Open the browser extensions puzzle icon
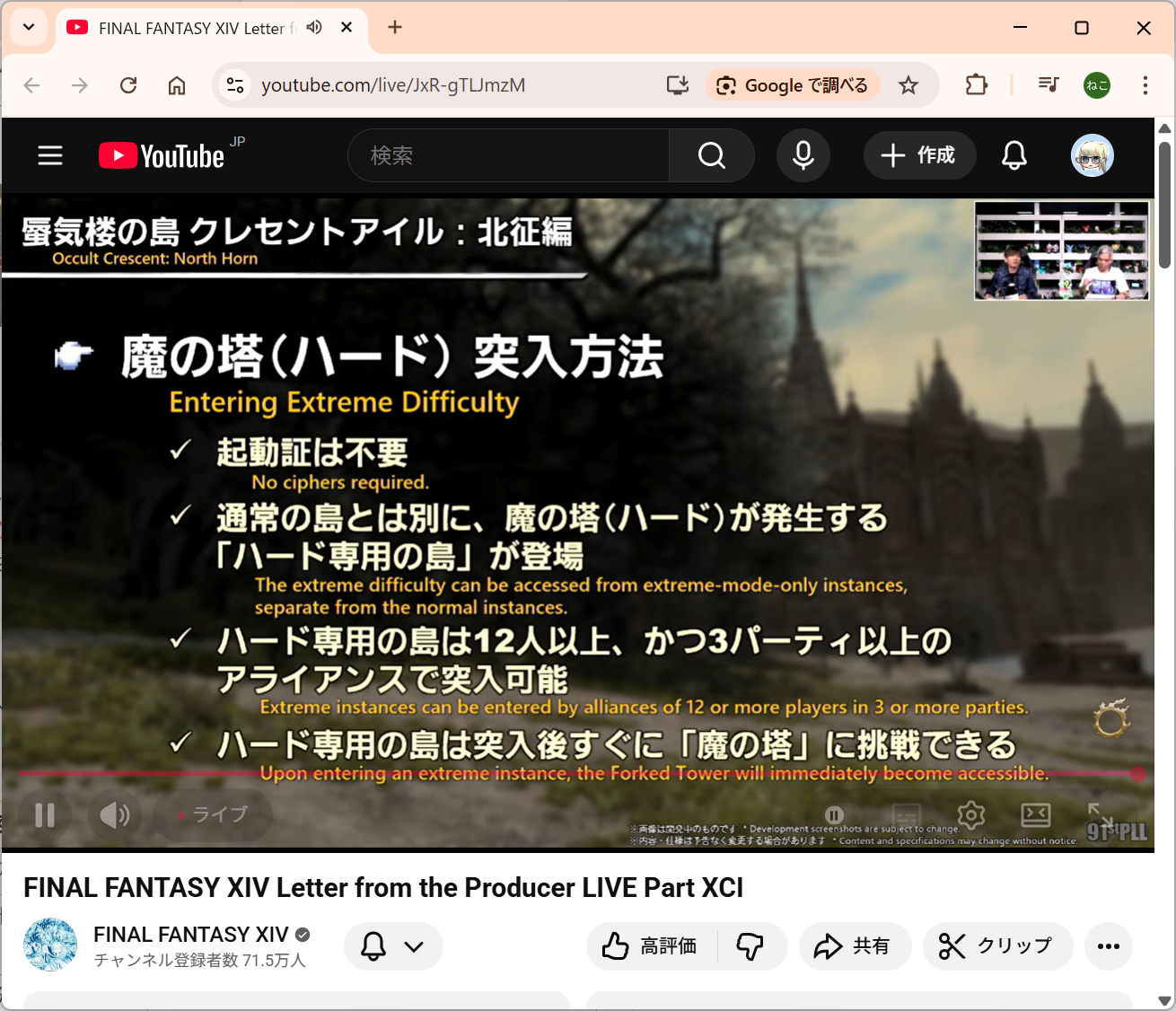Viewport: 1176px width, 1011px height. tap(976, 85)
